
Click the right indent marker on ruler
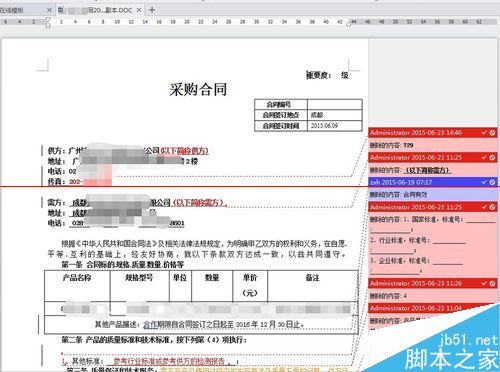click(349, 24)
